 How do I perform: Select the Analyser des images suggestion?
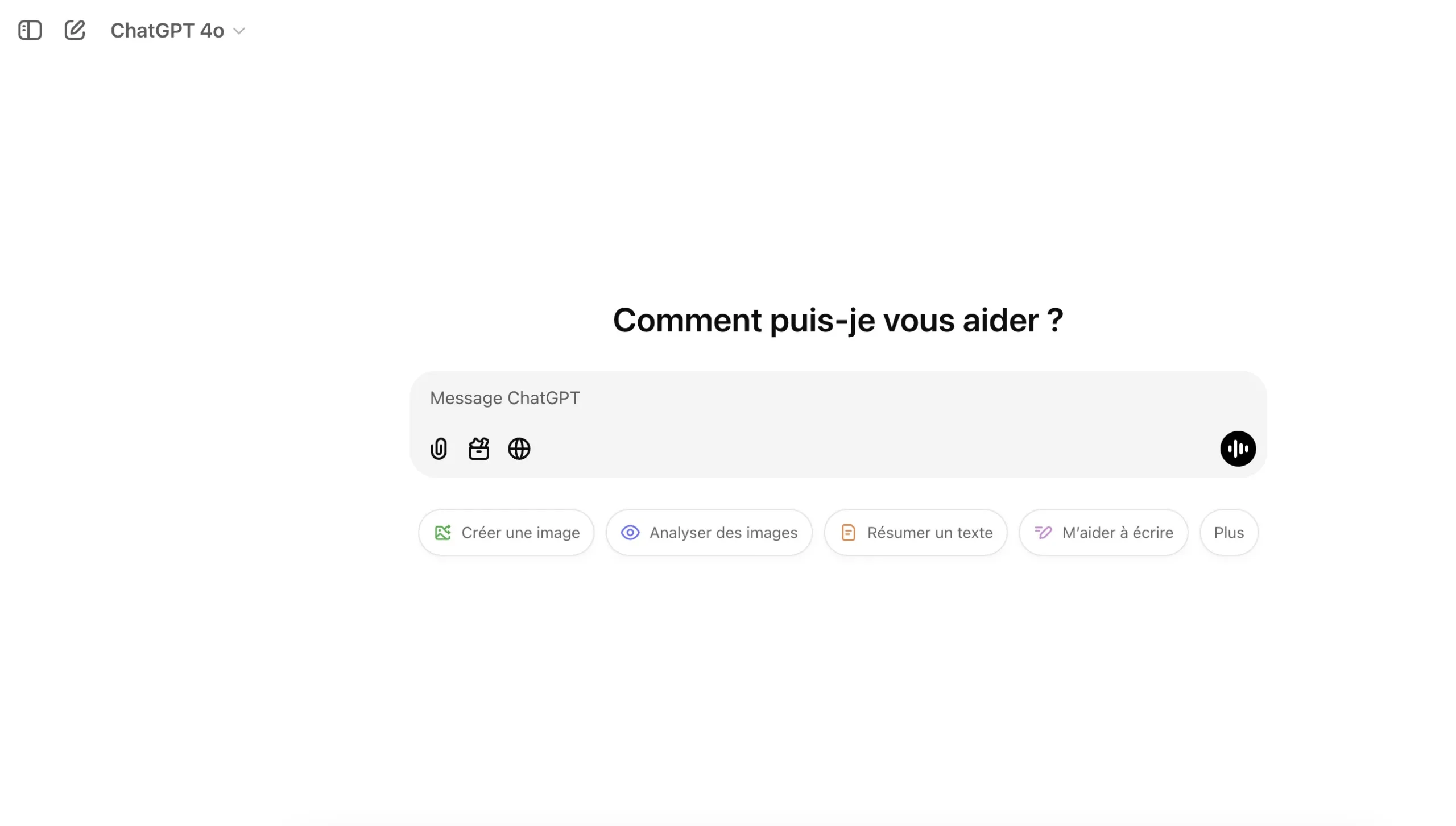[x=723, y=533]
